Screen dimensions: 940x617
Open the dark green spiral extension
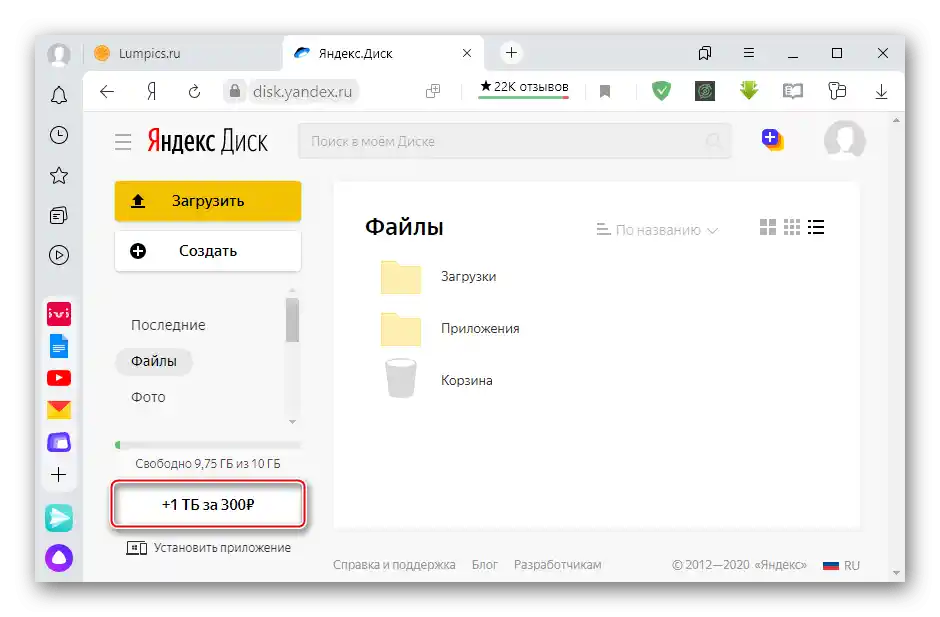pos(705,91)
